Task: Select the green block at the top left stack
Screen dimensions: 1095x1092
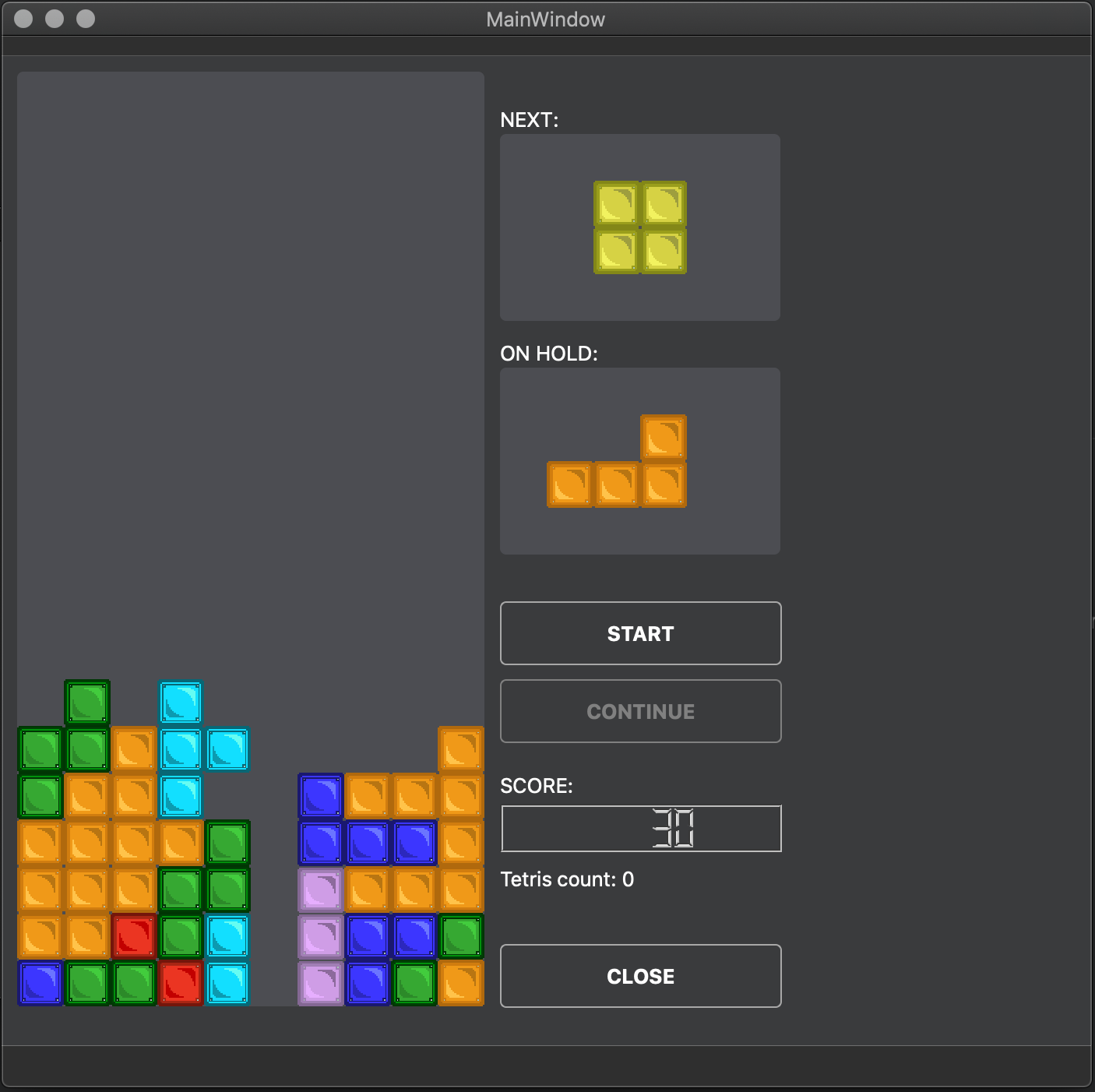Action: [86, 703]
